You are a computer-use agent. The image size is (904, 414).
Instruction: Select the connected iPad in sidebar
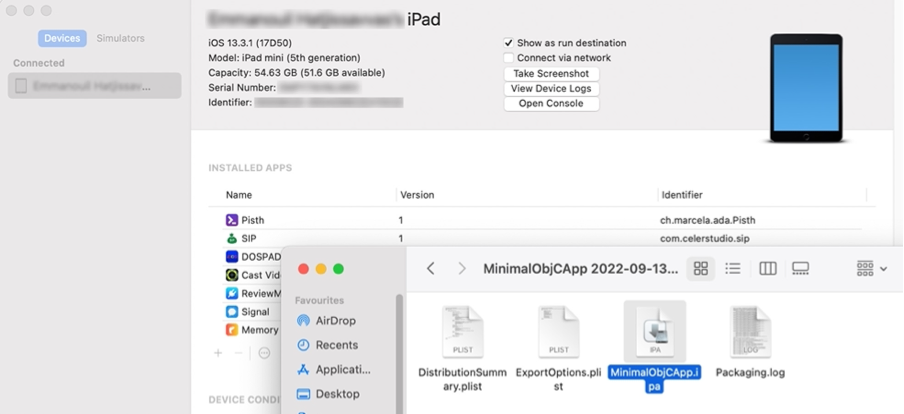point(95,86)
